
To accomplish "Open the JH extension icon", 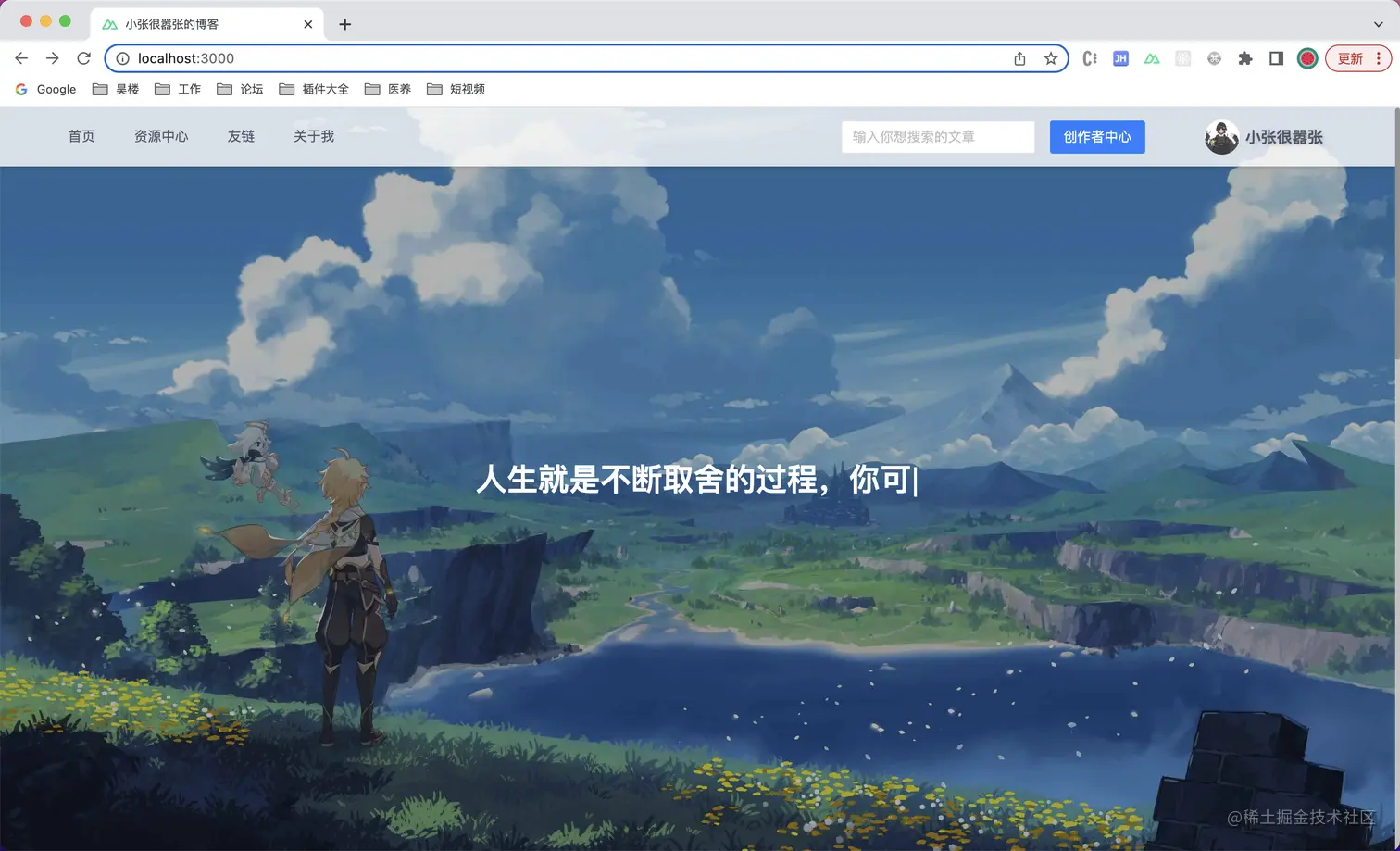I will [1120, 58].
